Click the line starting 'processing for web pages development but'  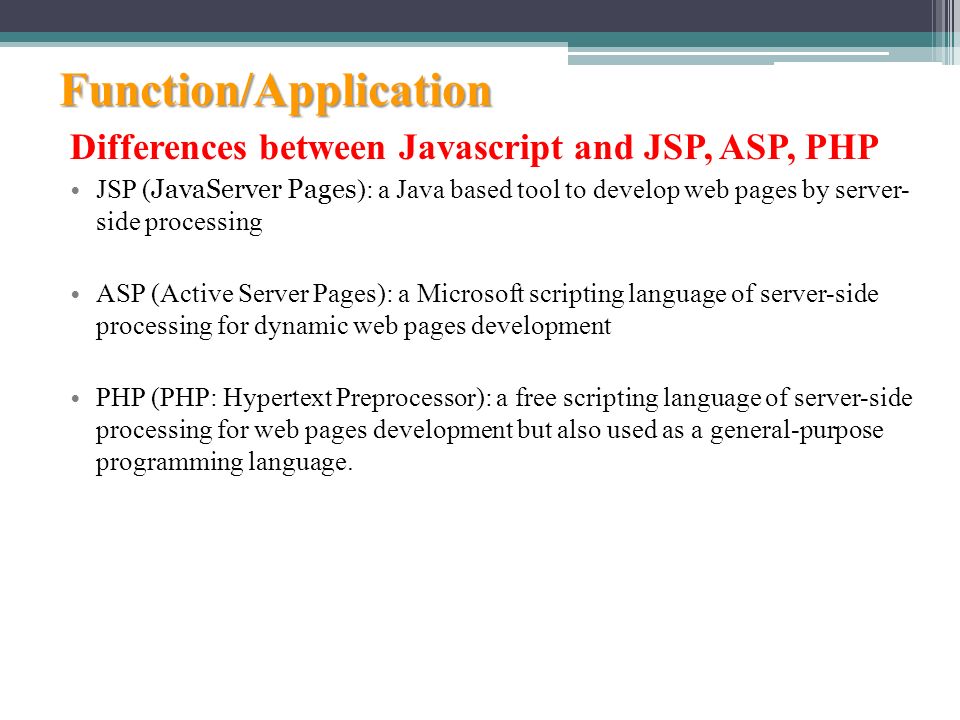click(489, 430)
